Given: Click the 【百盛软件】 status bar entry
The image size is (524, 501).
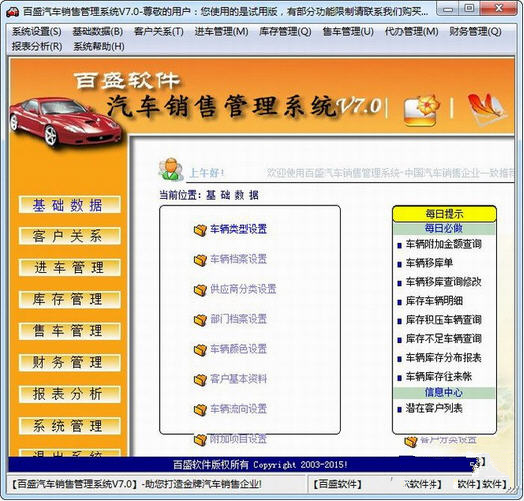Looking at the screenshot, I should (338, 484).
